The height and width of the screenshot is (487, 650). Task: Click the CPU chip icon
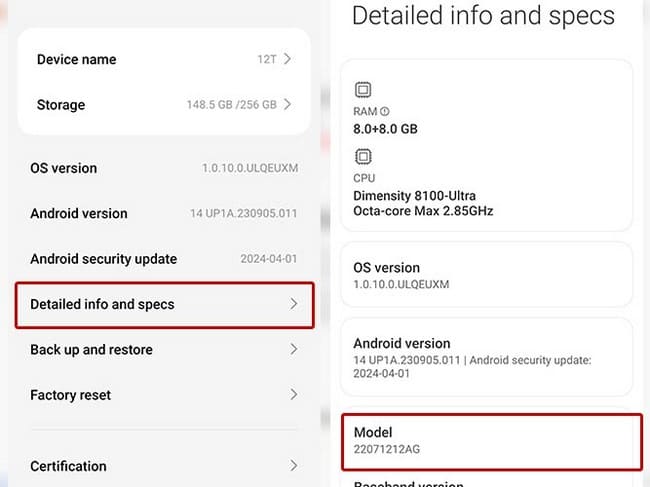click(x=364, y=156)
